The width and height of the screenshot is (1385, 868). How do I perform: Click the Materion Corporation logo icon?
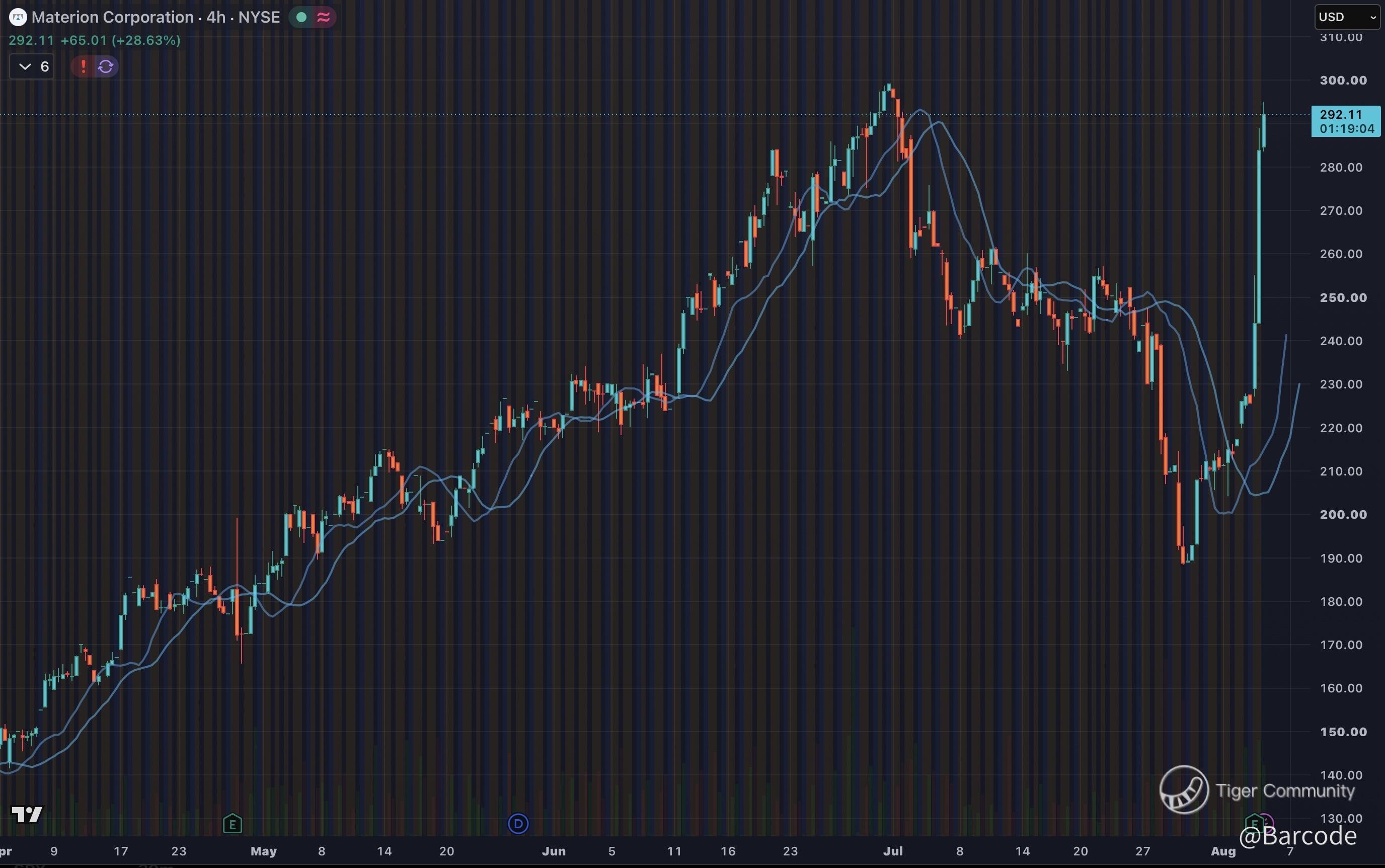click(18, 17)
